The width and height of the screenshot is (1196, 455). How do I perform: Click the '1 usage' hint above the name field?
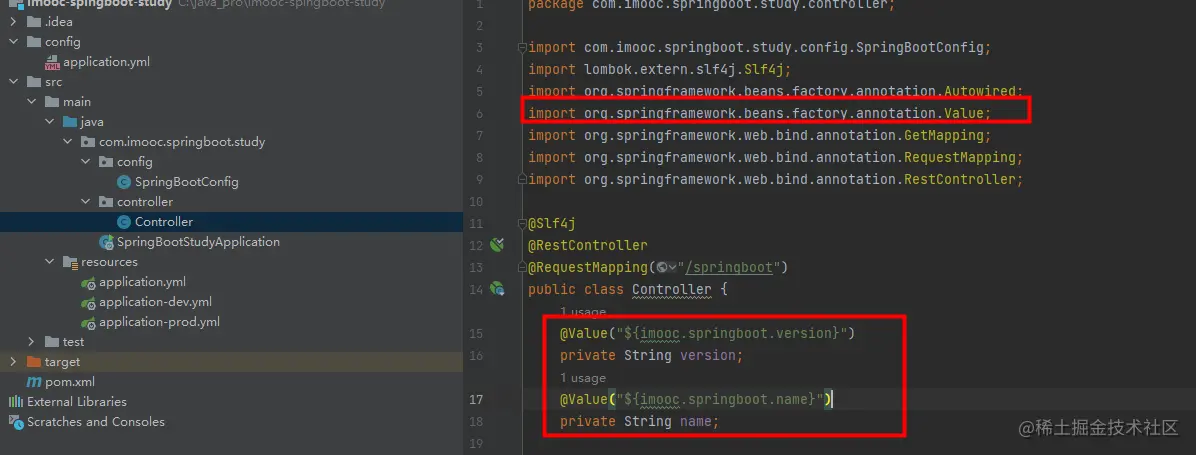pos(583,378)
